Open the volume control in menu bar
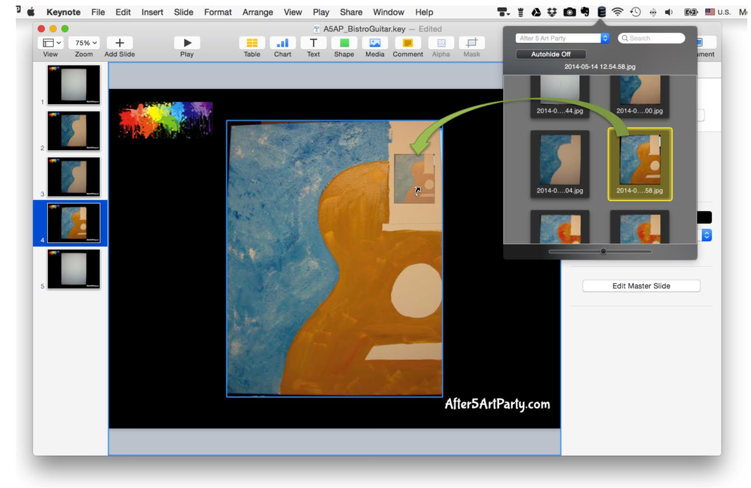Viewport: 751px width, 488px height. [669, 12]
